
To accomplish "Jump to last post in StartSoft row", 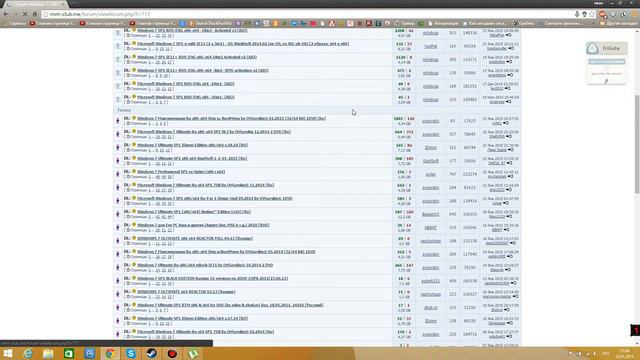I will point(509,163).
